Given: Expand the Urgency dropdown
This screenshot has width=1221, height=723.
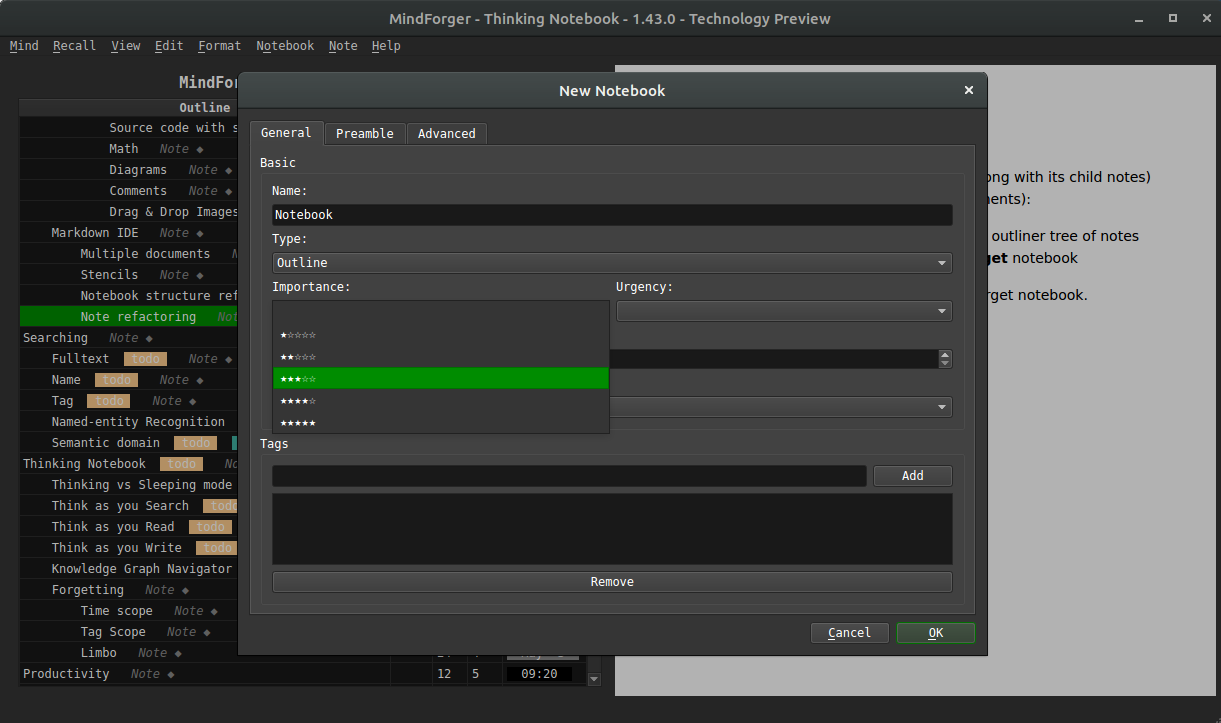Looking at the screenshot, I should click(x=783, y=311).
